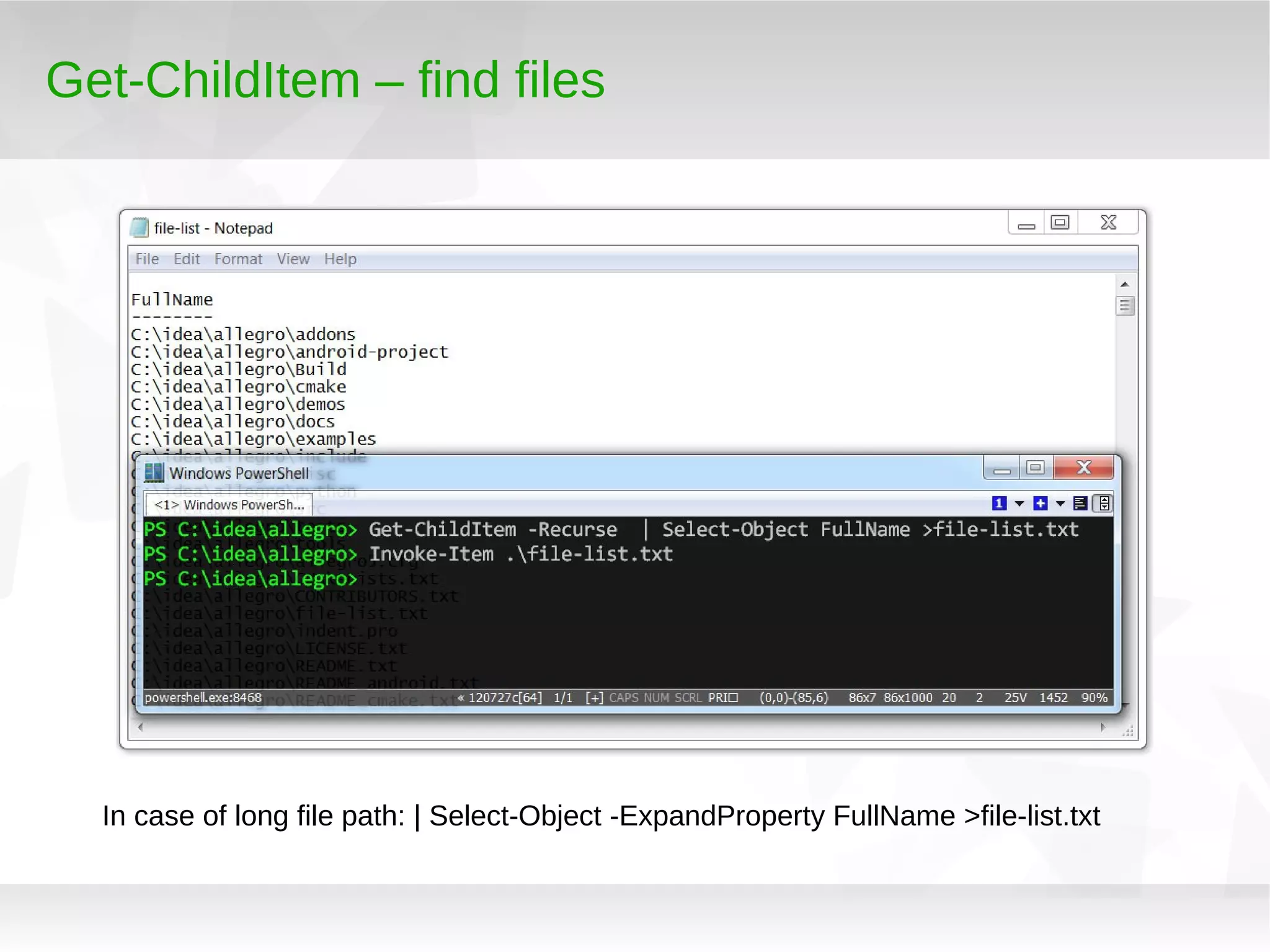Toggle the alternative mode lines icon in ConEmu
This screenshot has height=952, width=1270.
tap(1080, 503)
